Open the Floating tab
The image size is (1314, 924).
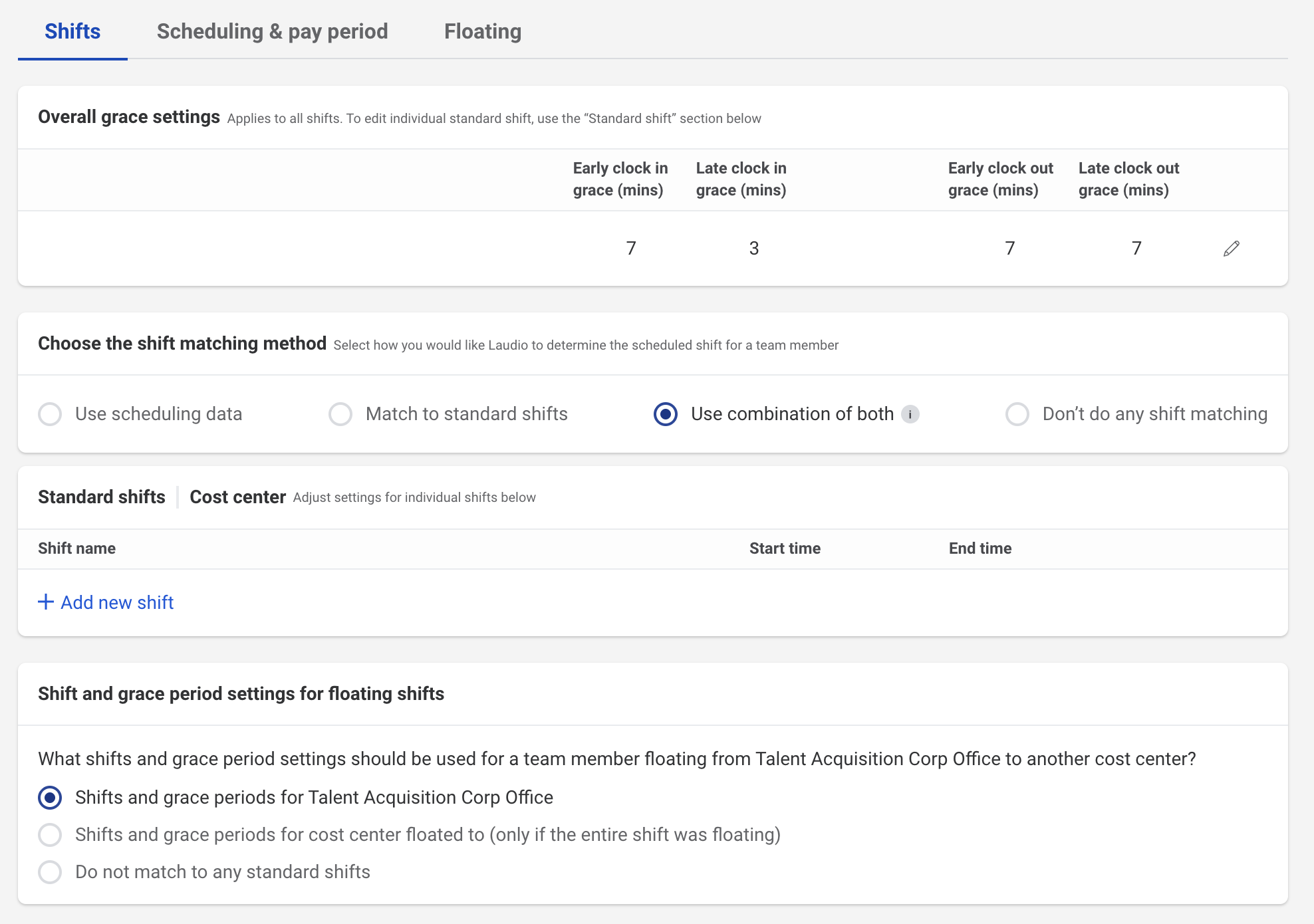483,31
